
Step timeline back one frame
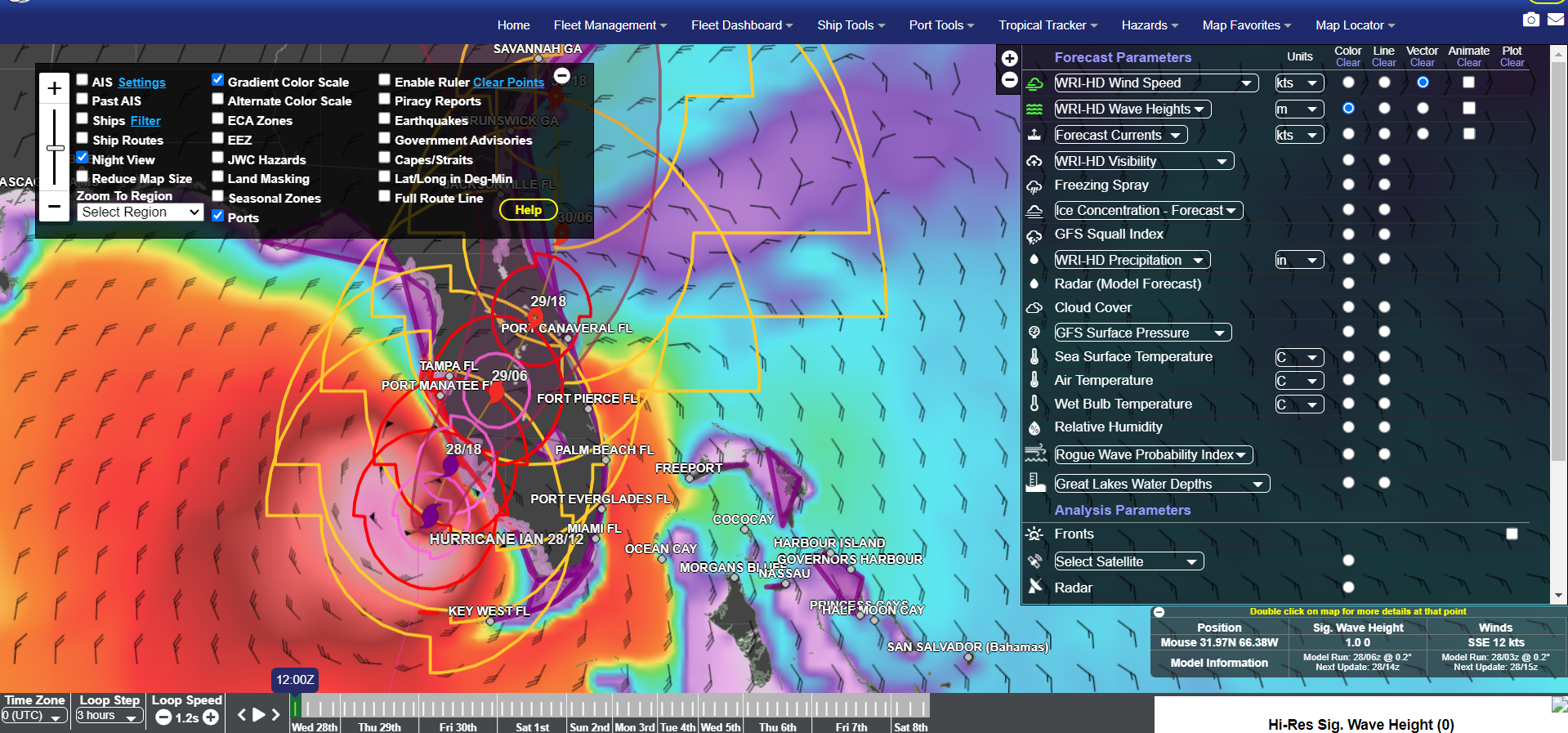242,715
